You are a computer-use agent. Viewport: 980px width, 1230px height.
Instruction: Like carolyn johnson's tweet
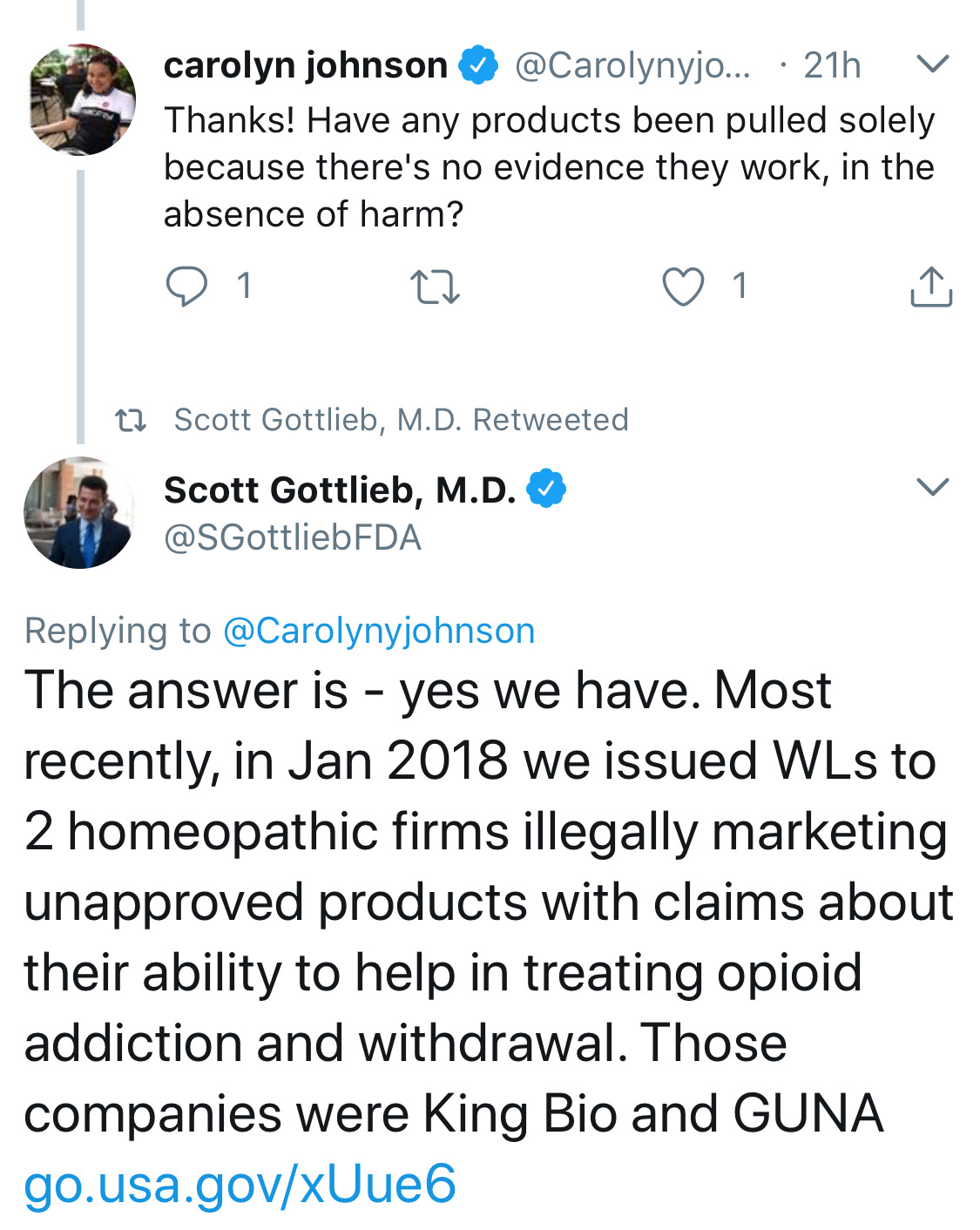pos(683,287)
